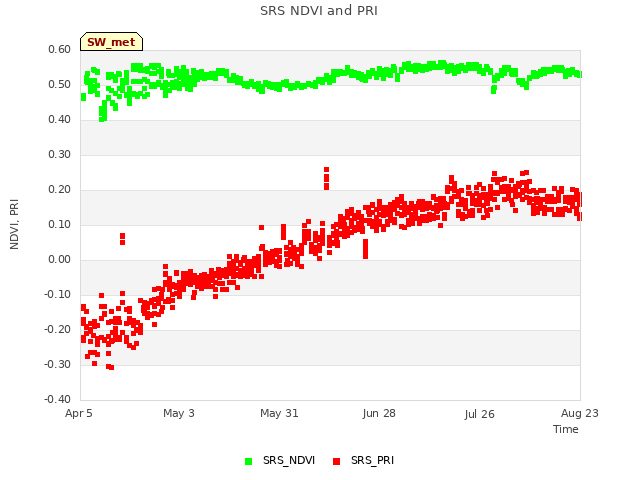Select the SRS_PRI legend label
This screenshot has height=480, width=640.
(372, 460)
